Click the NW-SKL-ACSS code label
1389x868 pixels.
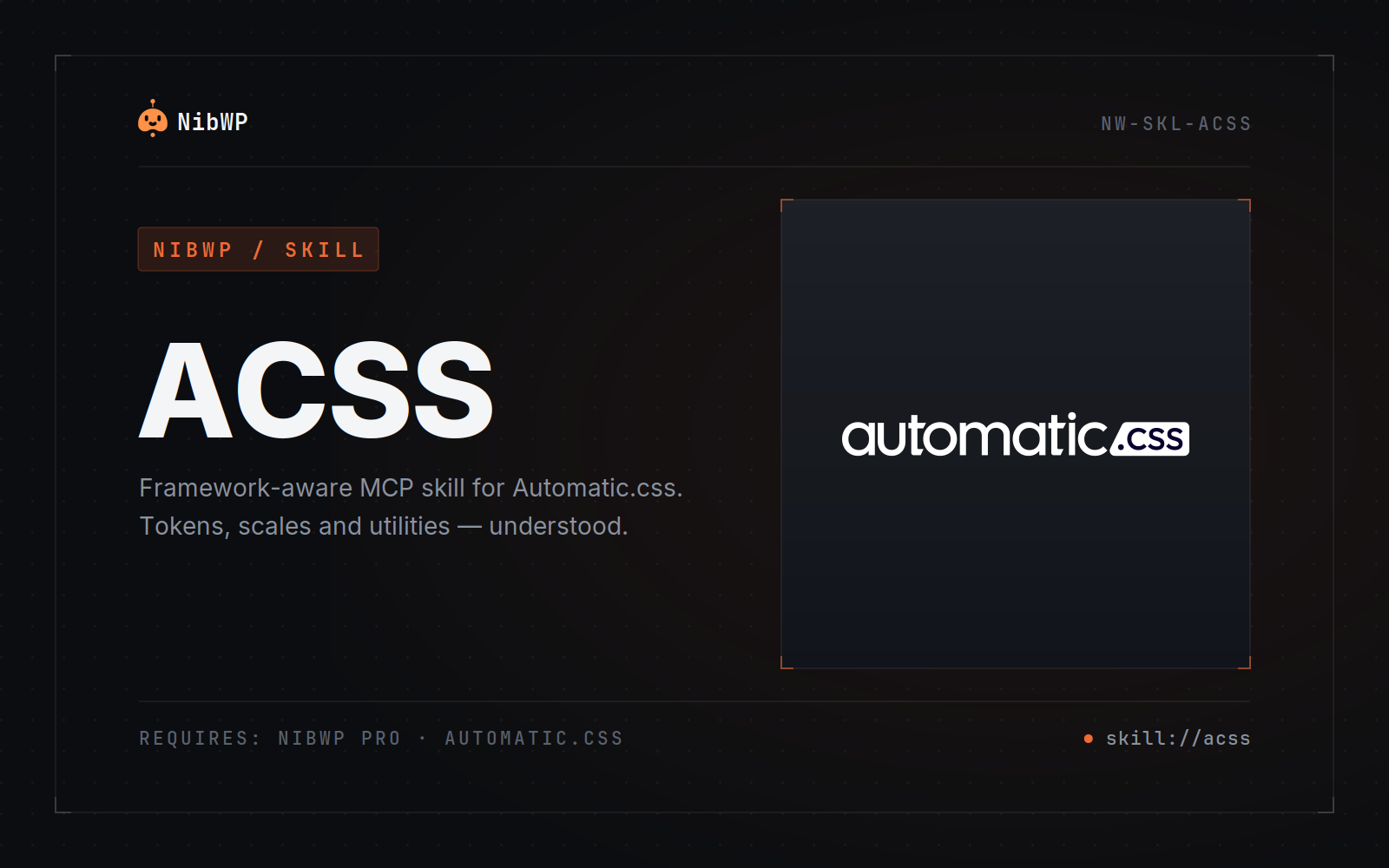1176,124
